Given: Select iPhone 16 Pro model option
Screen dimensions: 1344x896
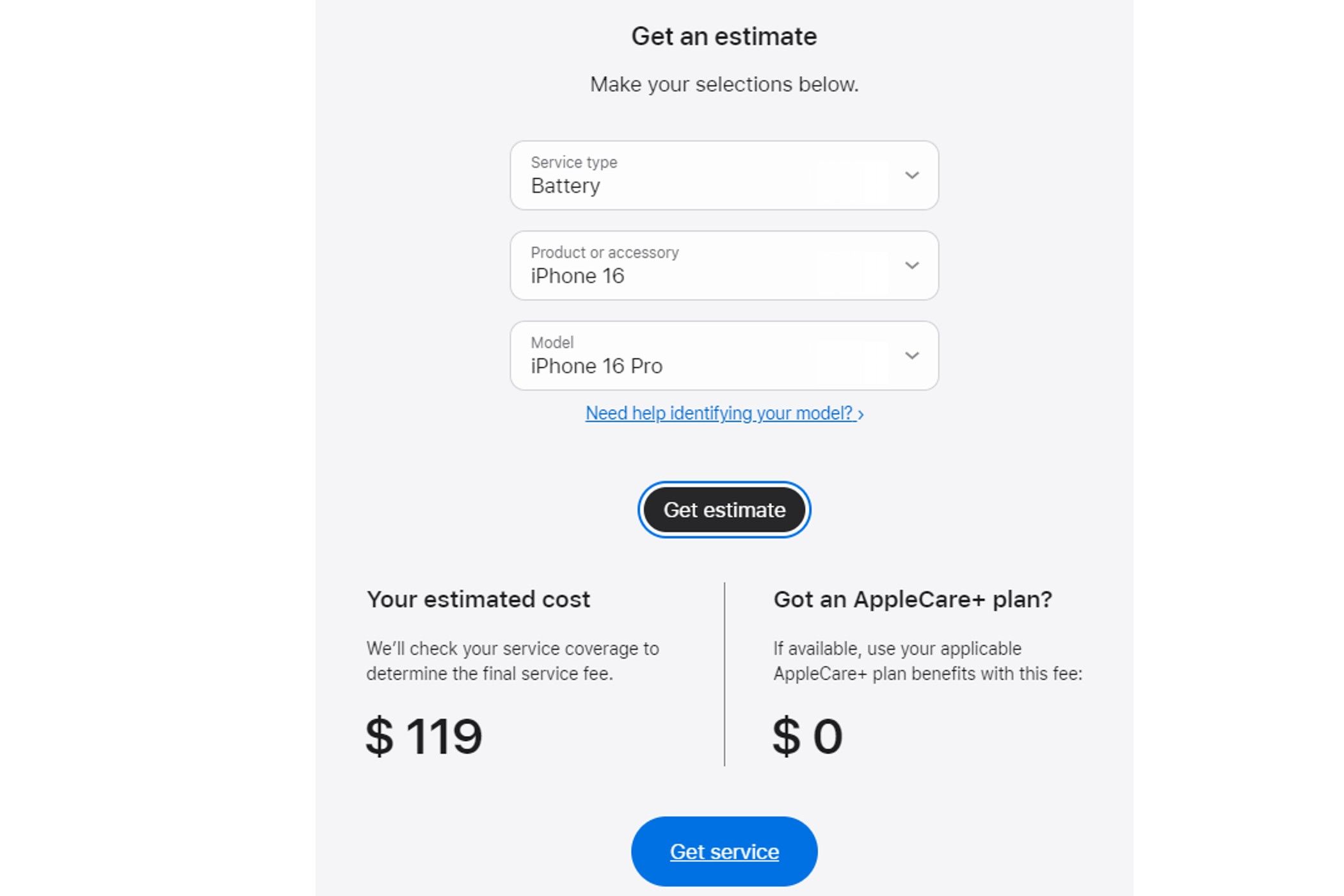Looking at the screenshot, I should (724, 355).
